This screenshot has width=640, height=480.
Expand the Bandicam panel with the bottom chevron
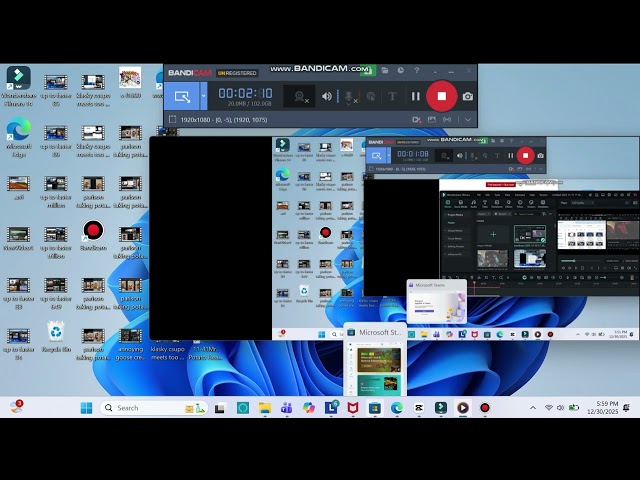click(x=468, y=120)
